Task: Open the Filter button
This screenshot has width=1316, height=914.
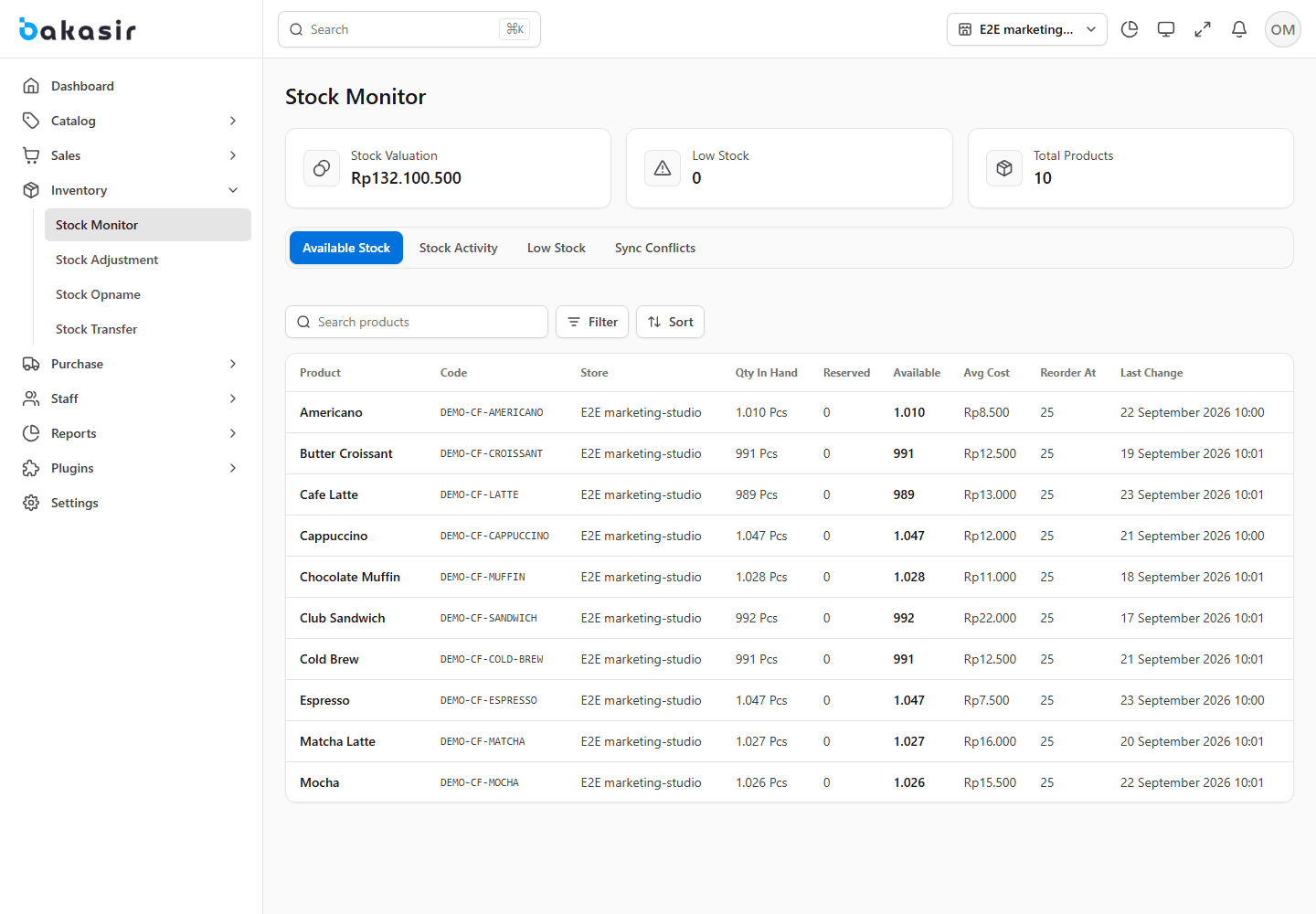Action: coord(592,322)
